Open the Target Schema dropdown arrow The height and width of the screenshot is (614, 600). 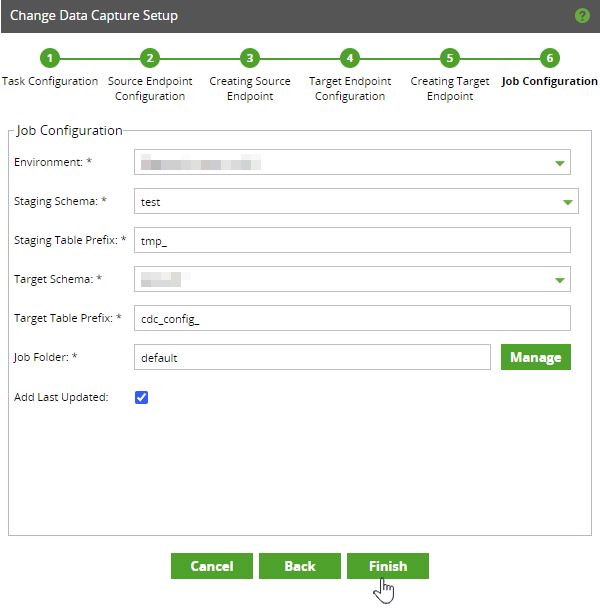[x=560, y=280]
